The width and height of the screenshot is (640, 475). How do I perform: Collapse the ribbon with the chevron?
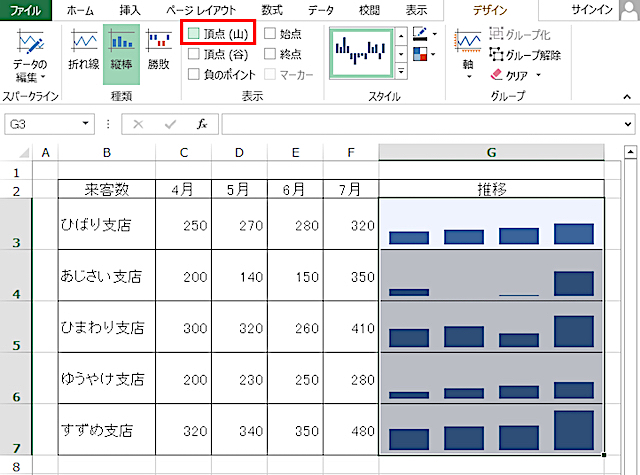coord(627,97)
